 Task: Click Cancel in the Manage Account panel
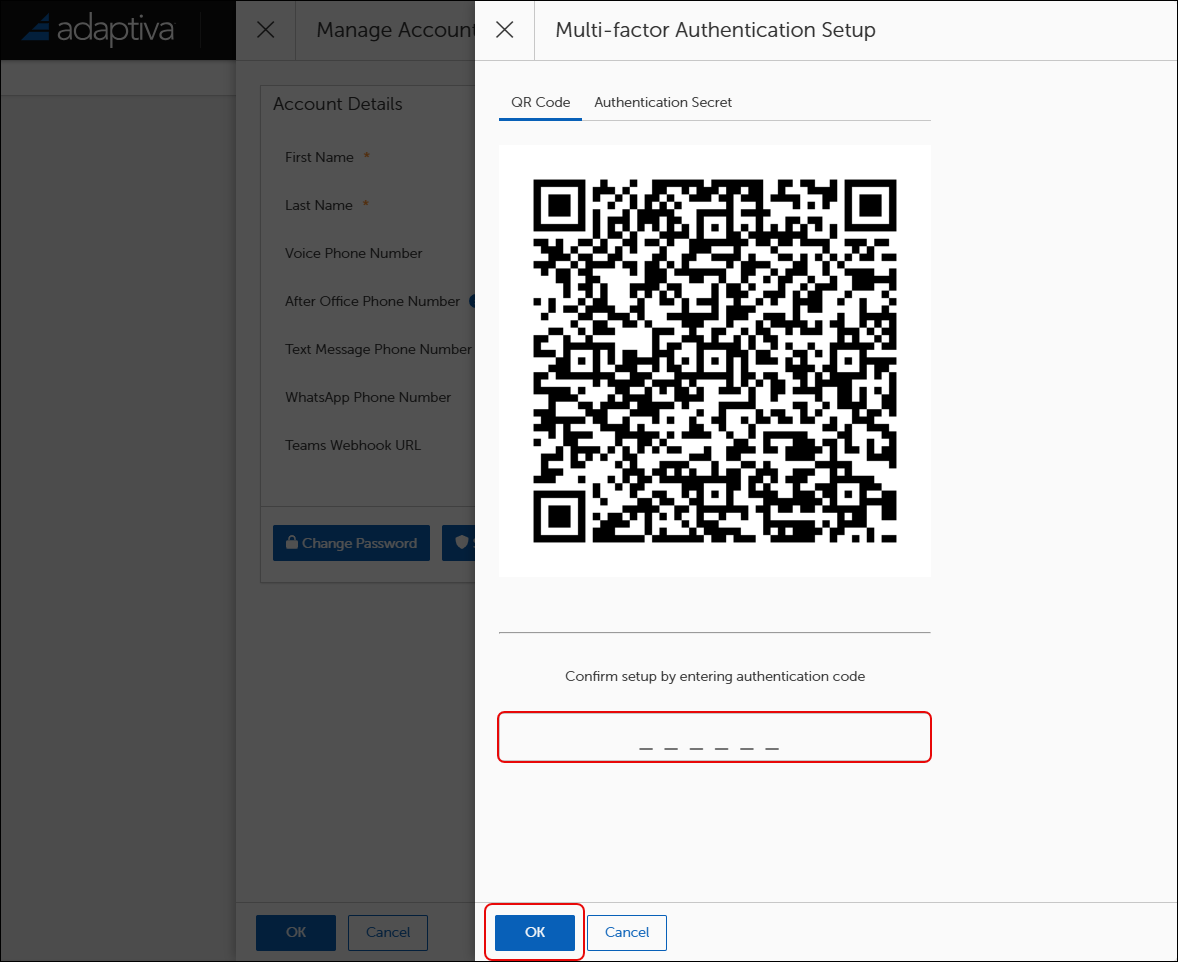[x=388, y=932]
